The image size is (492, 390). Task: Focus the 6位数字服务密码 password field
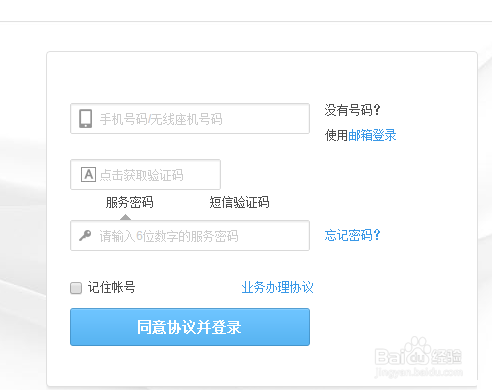pyautogui.click(x=190, y=235)
